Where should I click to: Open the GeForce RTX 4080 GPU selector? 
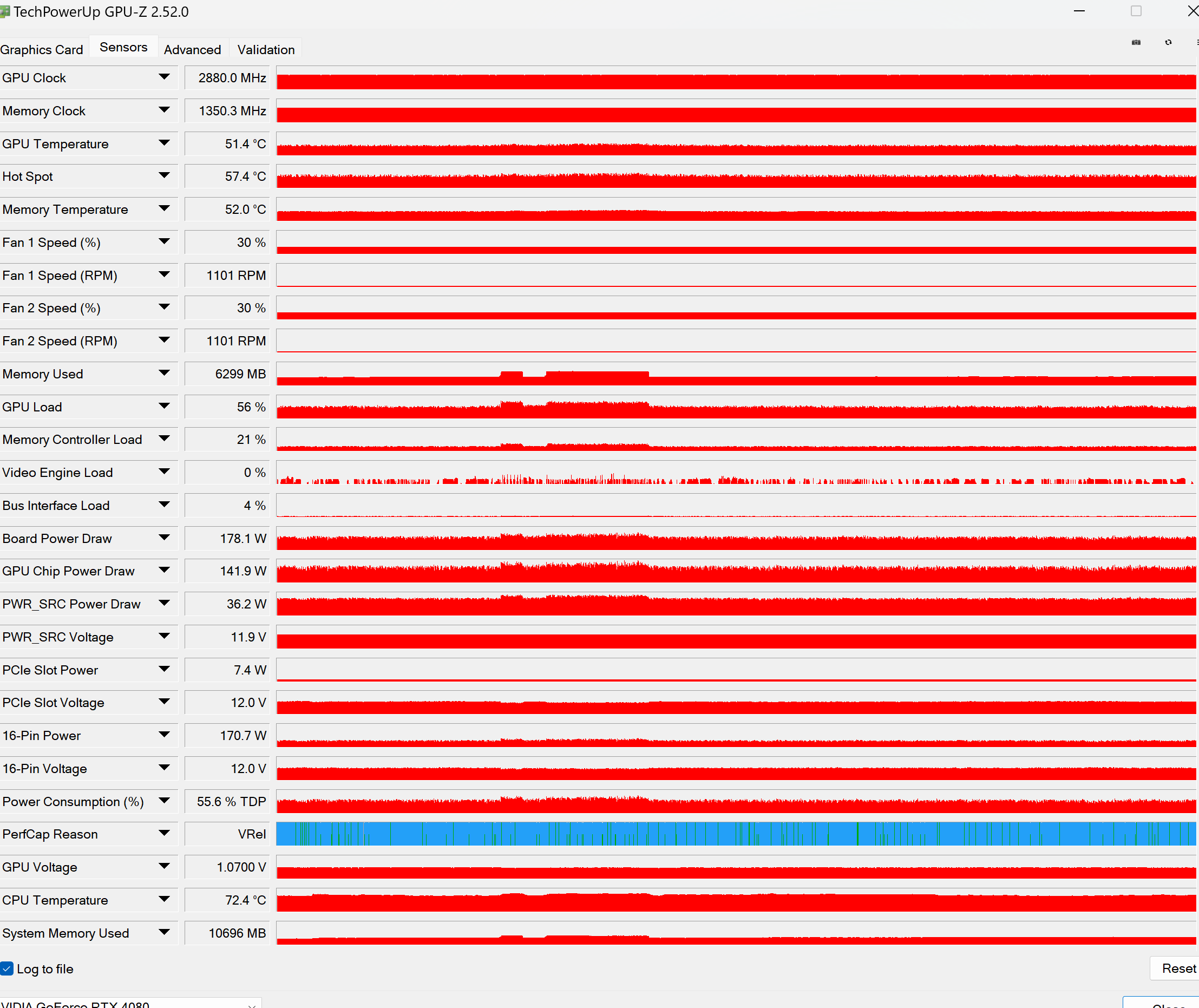coord(130,1004)
